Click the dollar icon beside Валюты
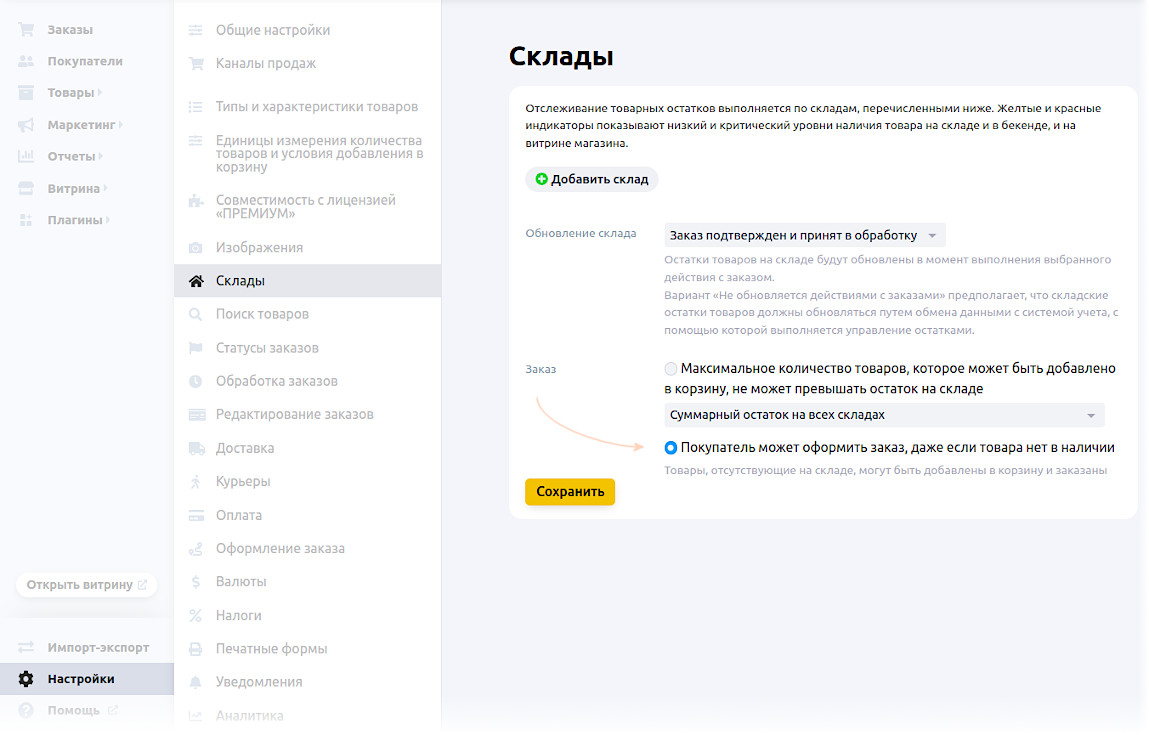 pos(196,582)
